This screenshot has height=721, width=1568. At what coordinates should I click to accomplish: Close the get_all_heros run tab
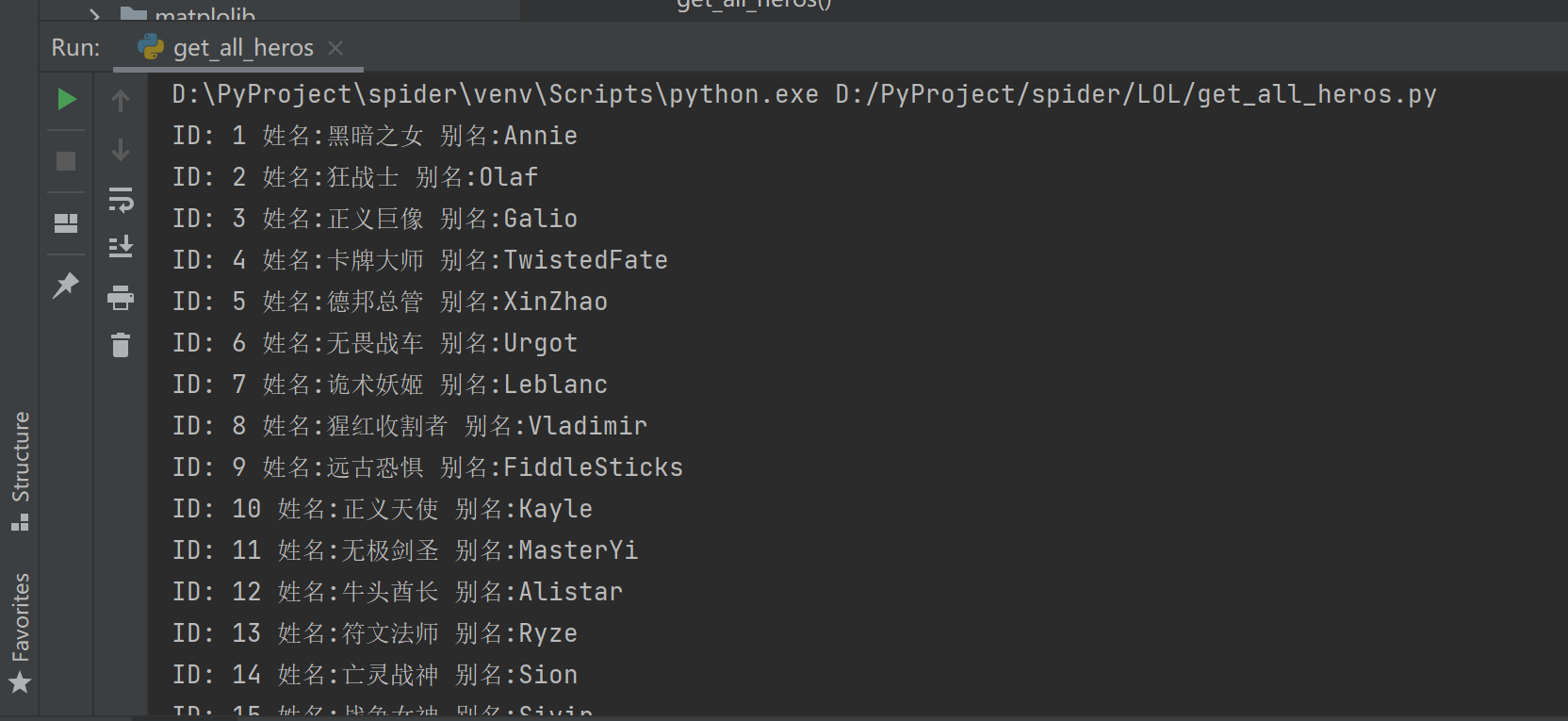point(335,47)
